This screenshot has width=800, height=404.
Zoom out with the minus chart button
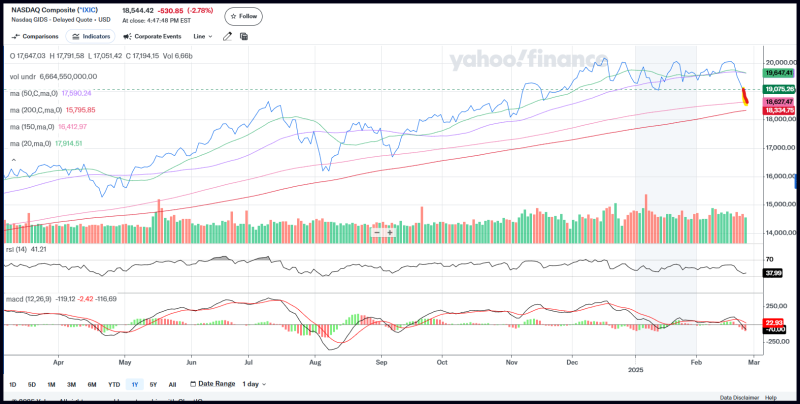pos(377,233)
